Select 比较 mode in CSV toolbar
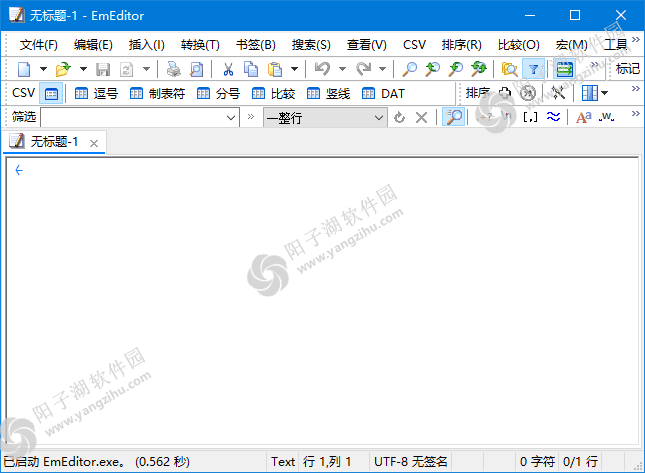Image resolution: width=645 pixels, height=473 pixels. (273, 94)
